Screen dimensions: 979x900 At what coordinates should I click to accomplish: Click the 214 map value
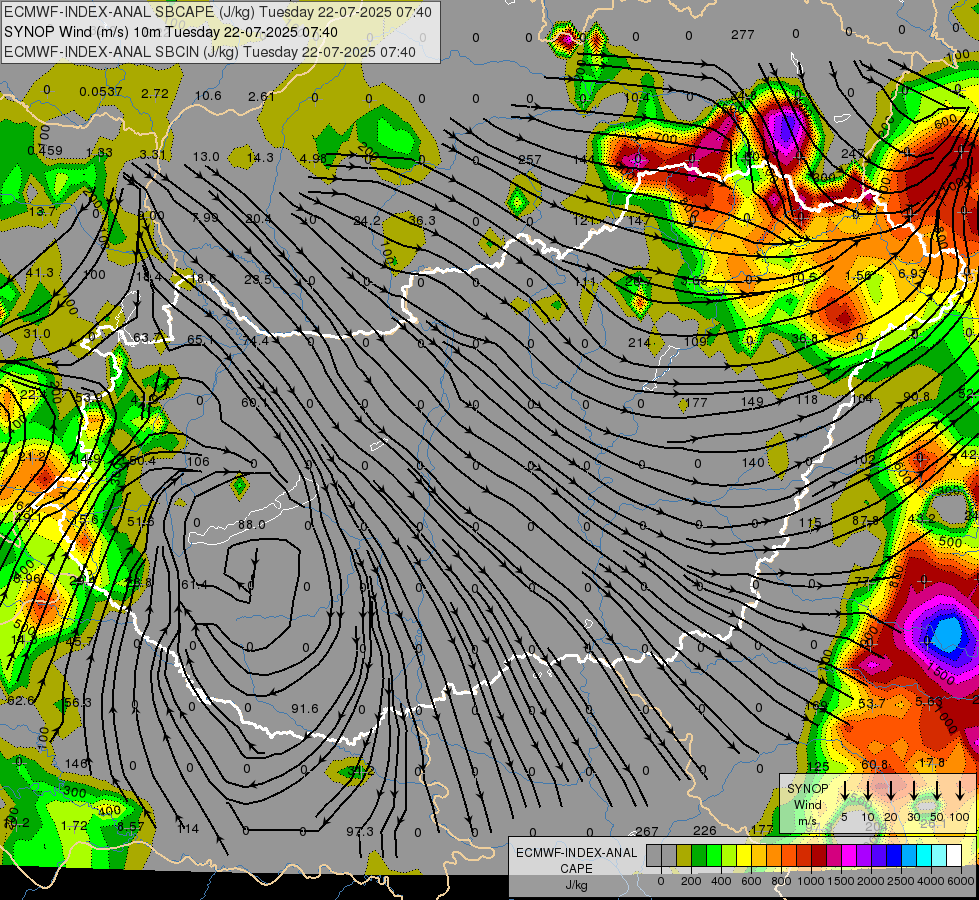tap(639, 342)
